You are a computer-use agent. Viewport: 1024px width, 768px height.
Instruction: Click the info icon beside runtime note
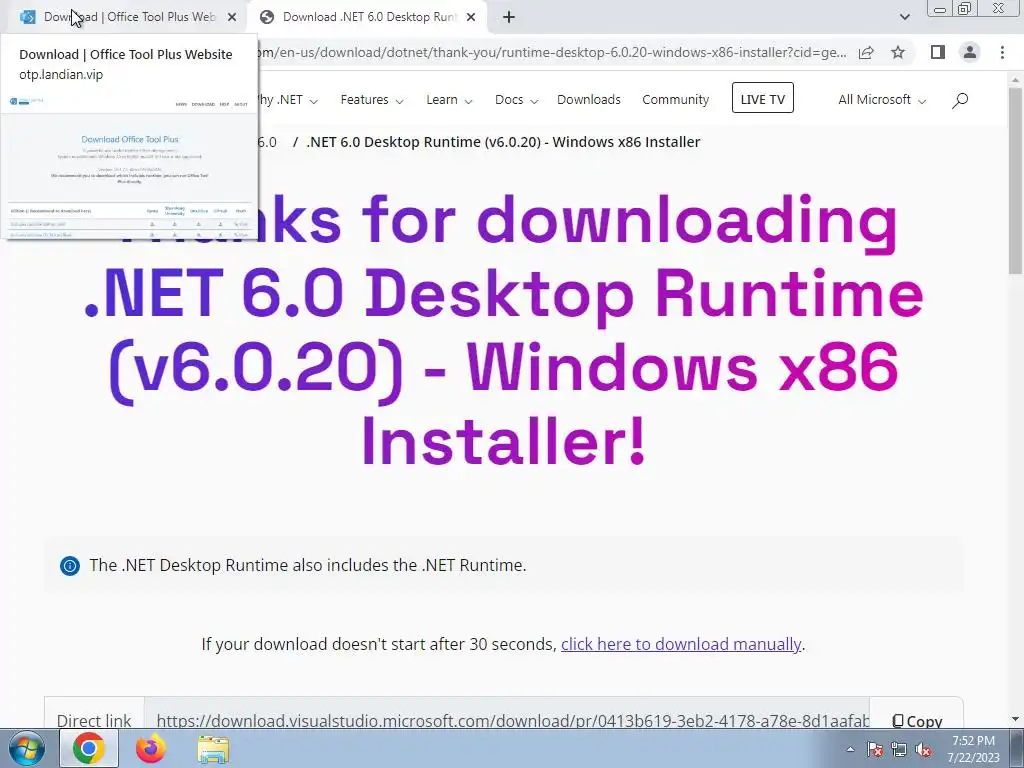tap(70, 566)
